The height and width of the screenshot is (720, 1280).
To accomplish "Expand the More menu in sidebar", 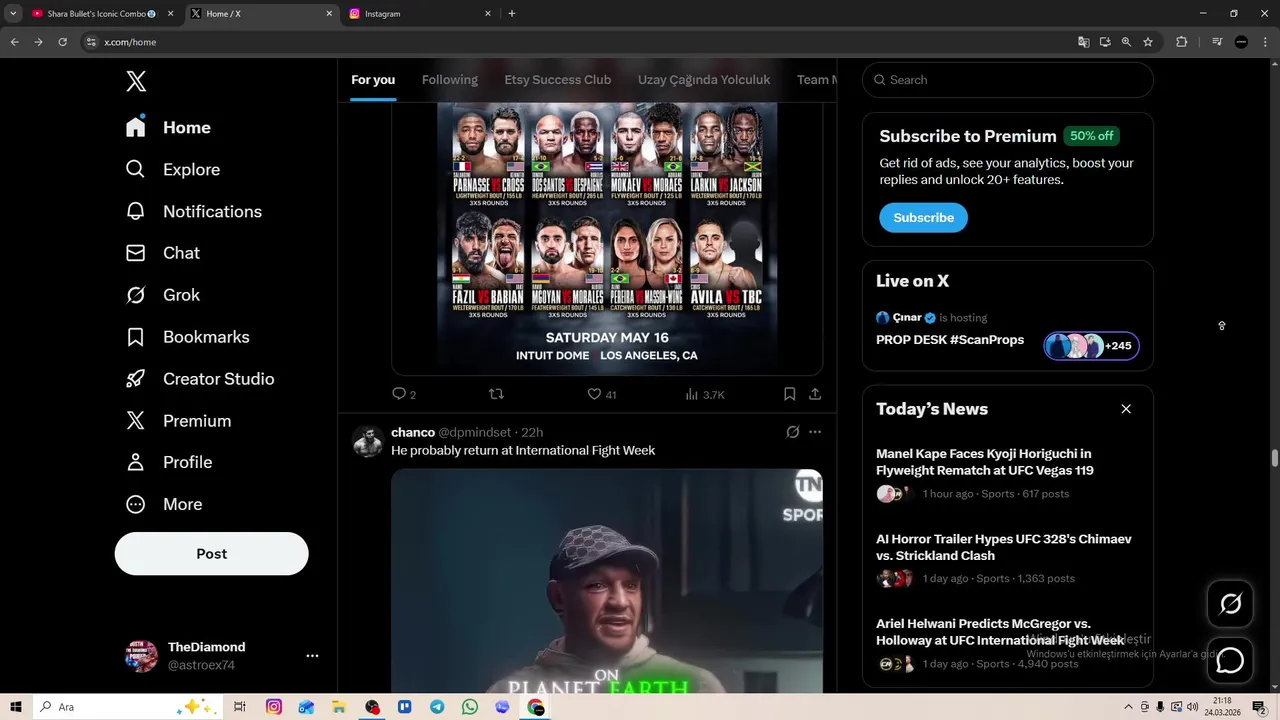I will point(163,505).
